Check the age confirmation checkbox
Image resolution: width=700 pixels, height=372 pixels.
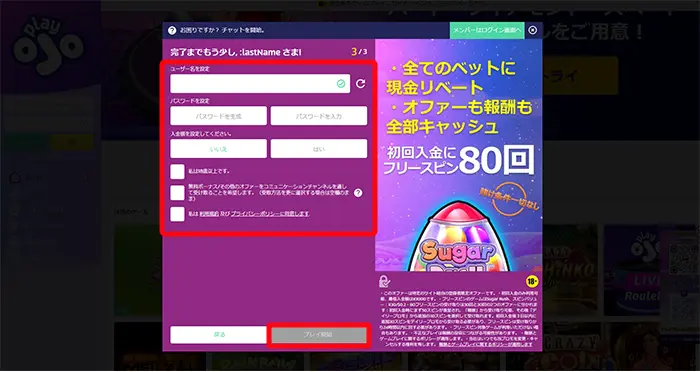[x=177, y=171]
